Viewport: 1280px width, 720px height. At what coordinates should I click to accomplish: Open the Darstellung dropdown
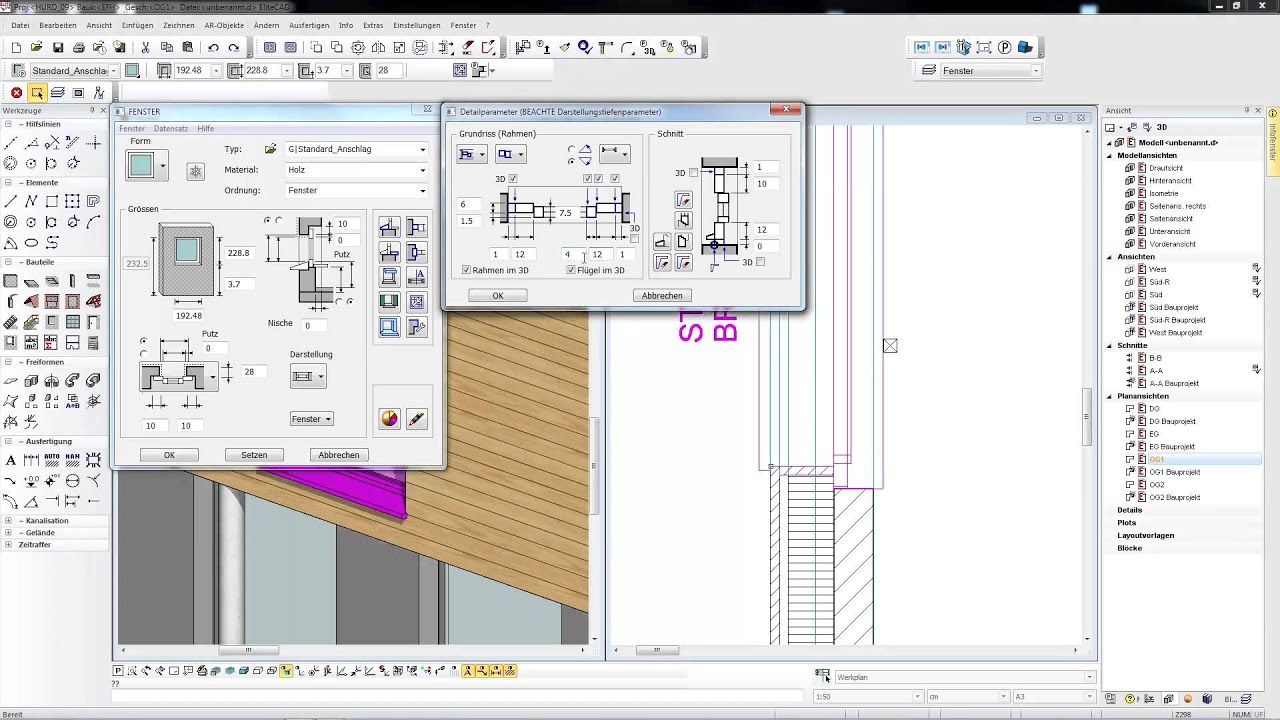308,376
